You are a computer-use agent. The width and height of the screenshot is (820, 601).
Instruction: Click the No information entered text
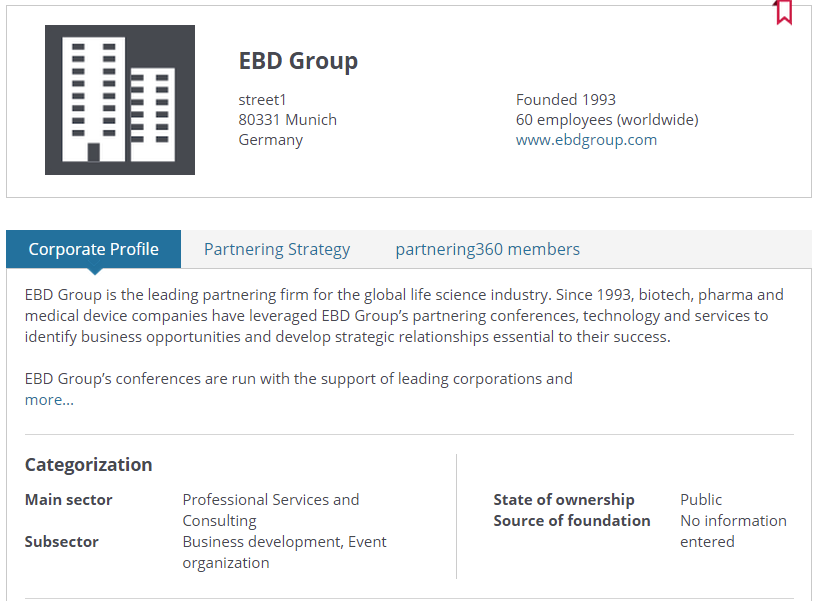coord(733,531)
